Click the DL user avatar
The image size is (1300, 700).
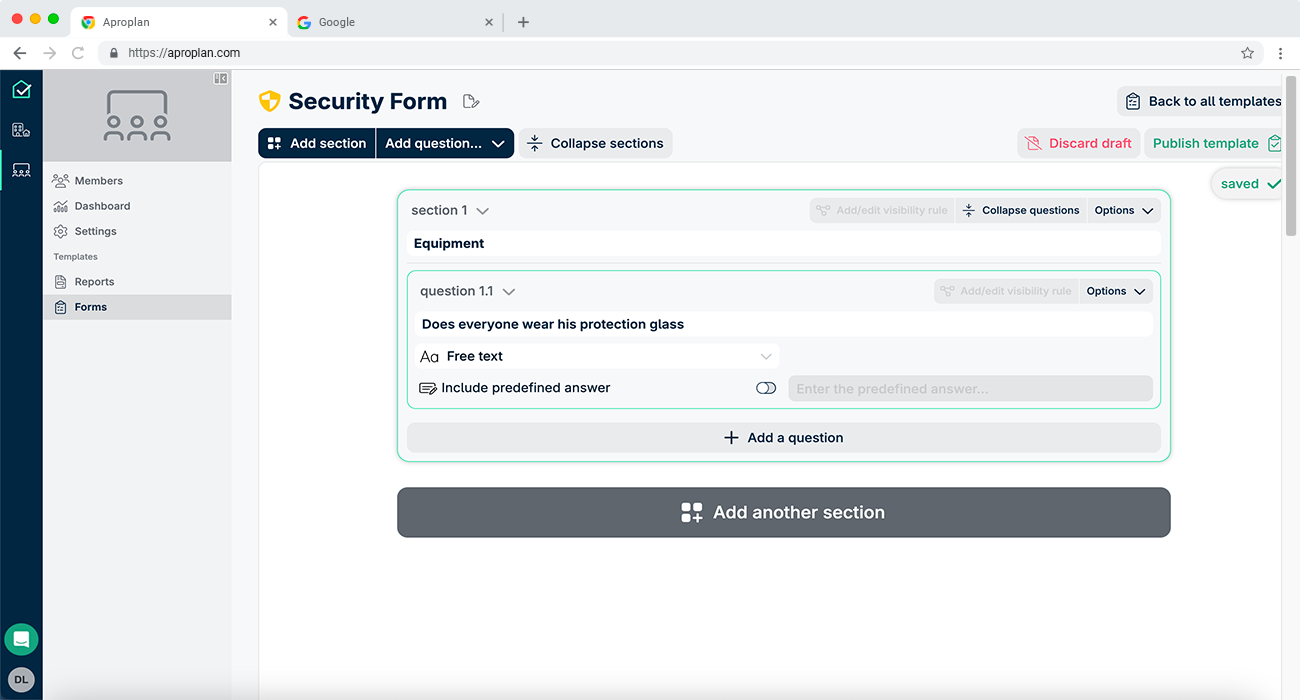pos(21,679)
